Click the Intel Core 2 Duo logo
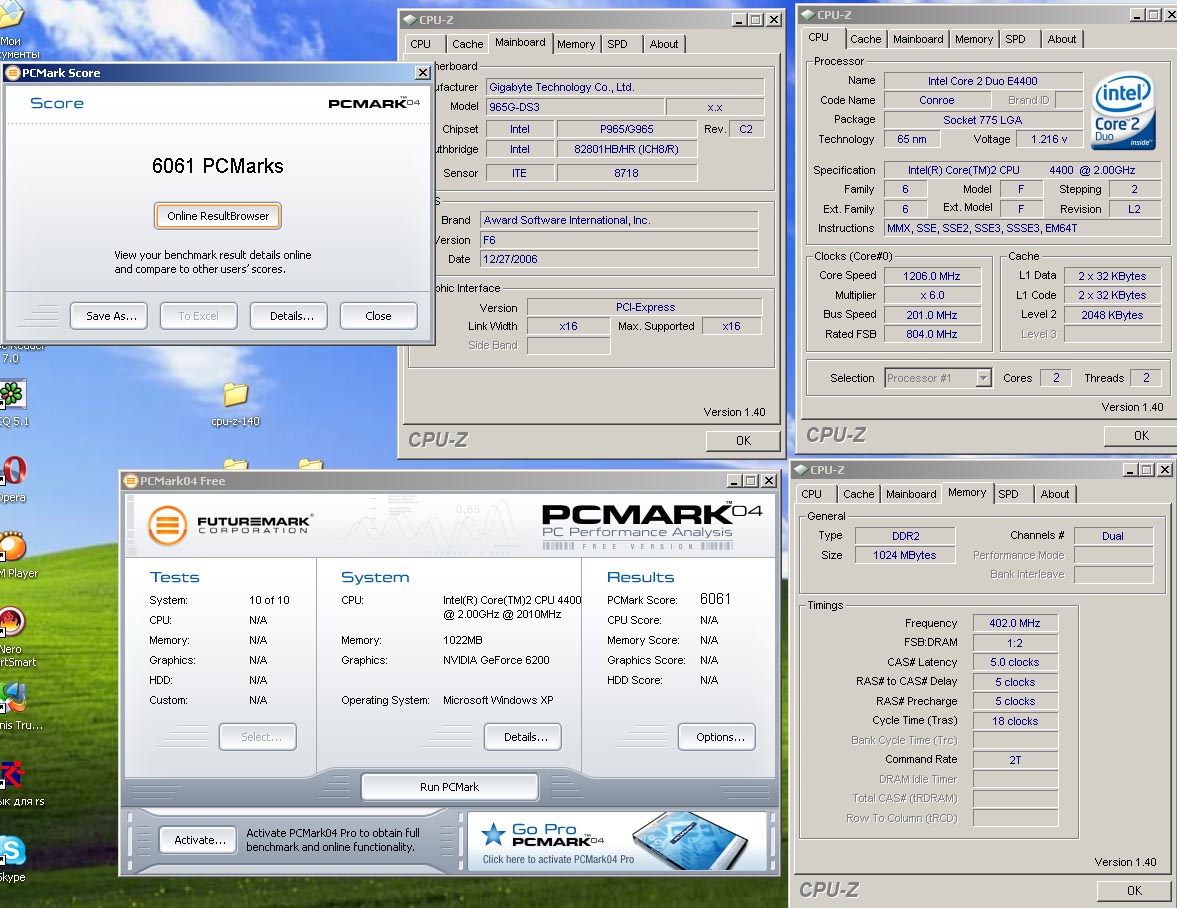The height and width of the screenshot is (908, 1177). [1123, 110]
